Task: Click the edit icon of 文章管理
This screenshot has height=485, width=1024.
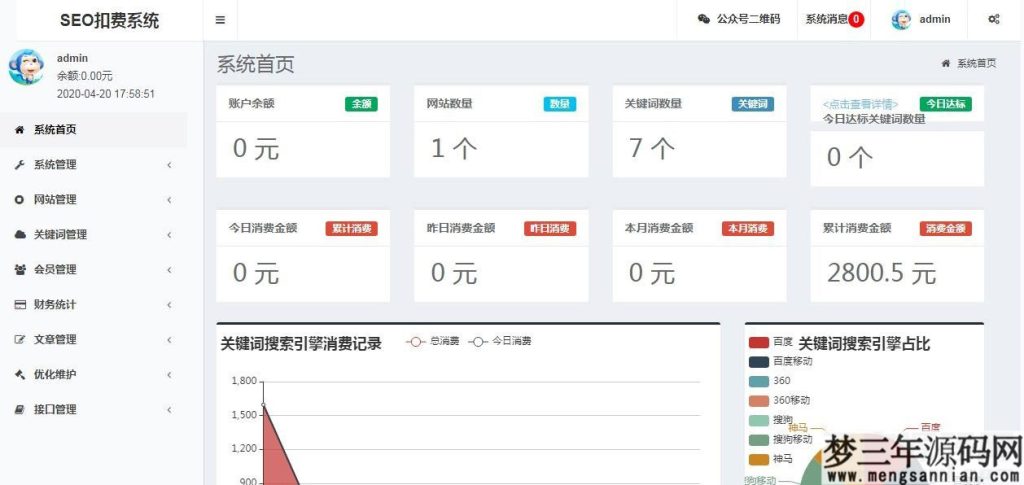Action: pos(20,339)
